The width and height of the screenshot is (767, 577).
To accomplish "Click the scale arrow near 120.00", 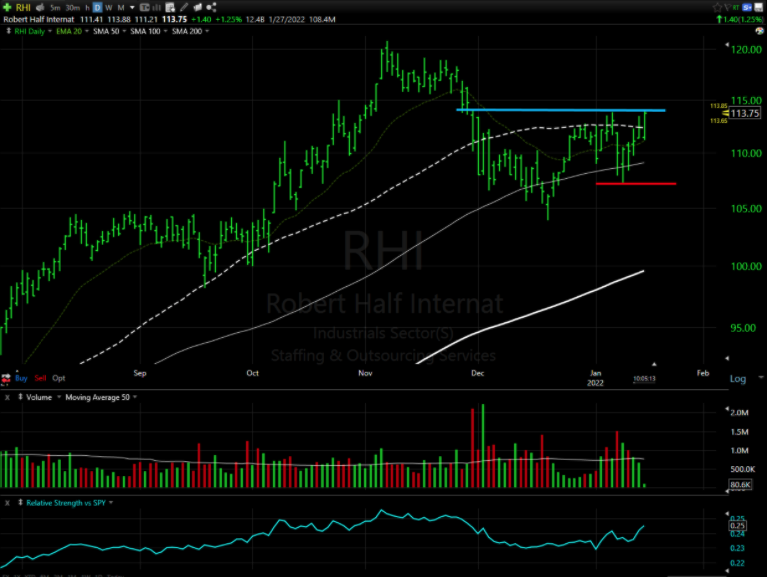I will tap(727, 44).
